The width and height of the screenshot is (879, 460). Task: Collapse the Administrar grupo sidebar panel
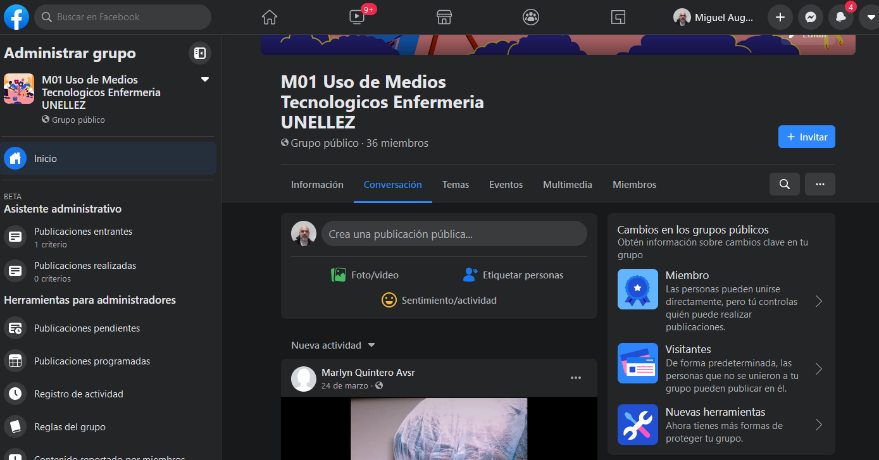(200, 53)
